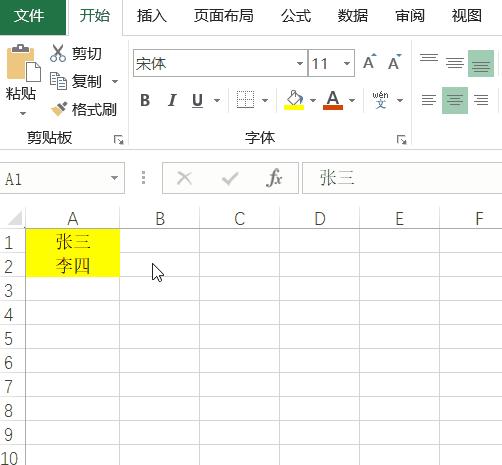Click the wén phonetic guide icon
502x465 pixels.
(x=381, y=100)
